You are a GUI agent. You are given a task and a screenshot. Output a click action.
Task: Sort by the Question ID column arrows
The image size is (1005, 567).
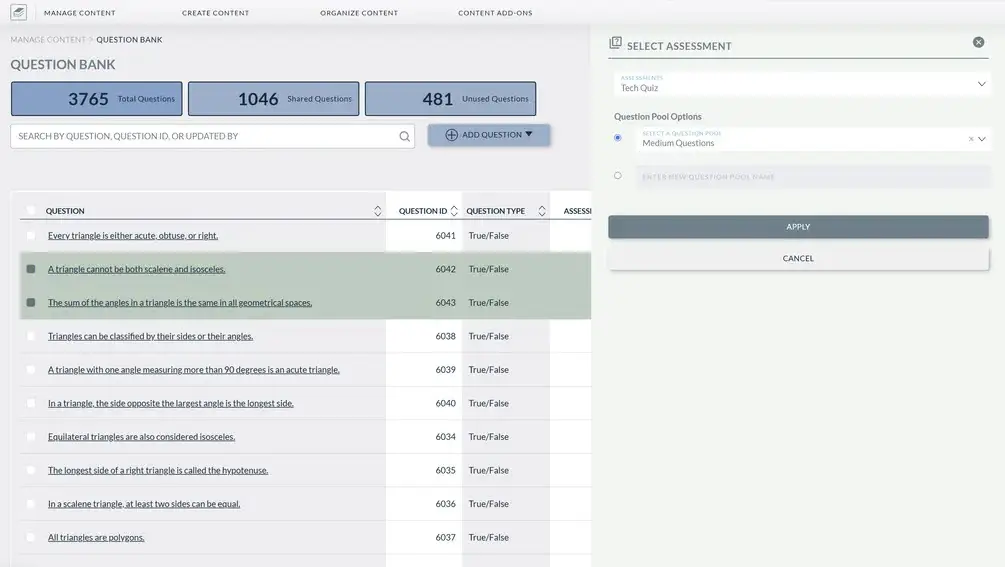click(454, 211)
